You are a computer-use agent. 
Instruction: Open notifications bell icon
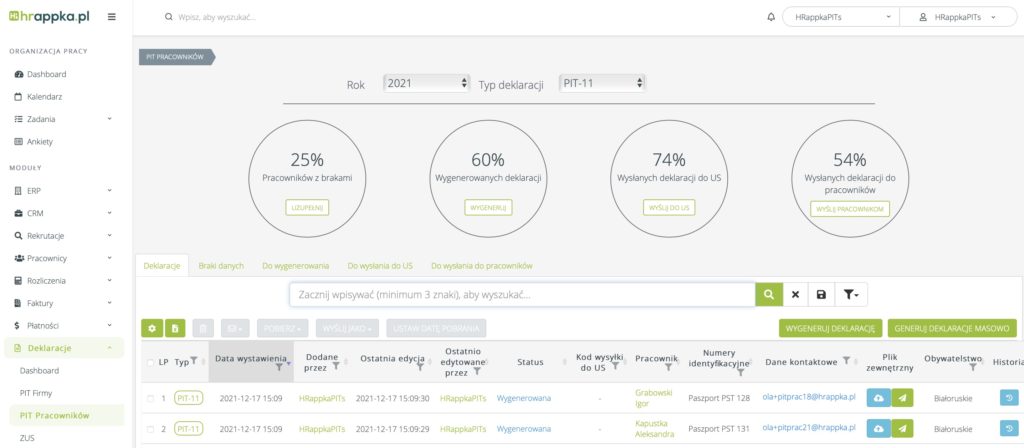pyautogui.click(x=770, y=17)
